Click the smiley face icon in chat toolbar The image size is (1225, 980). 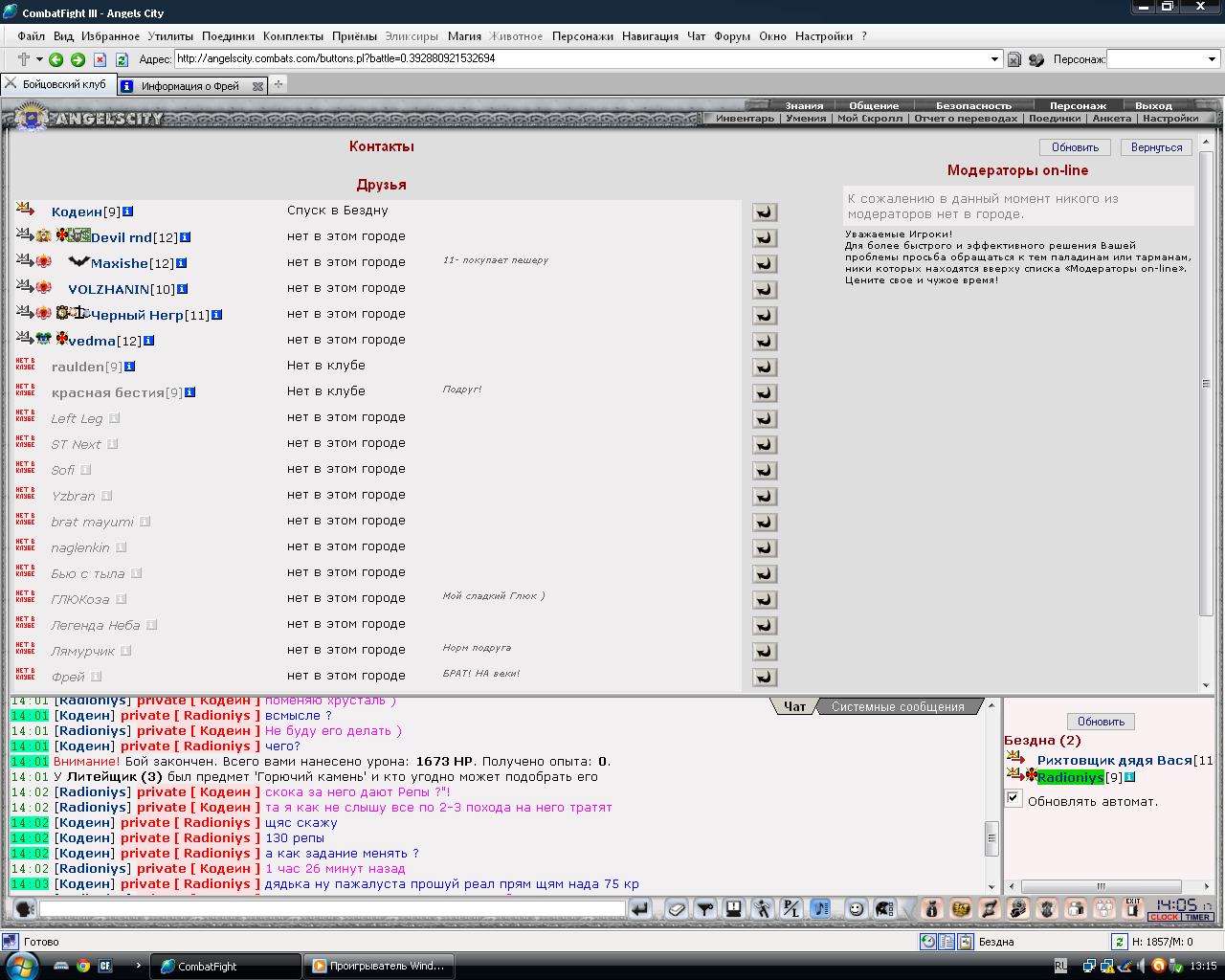pyautogui.click(x=857, y=908)
